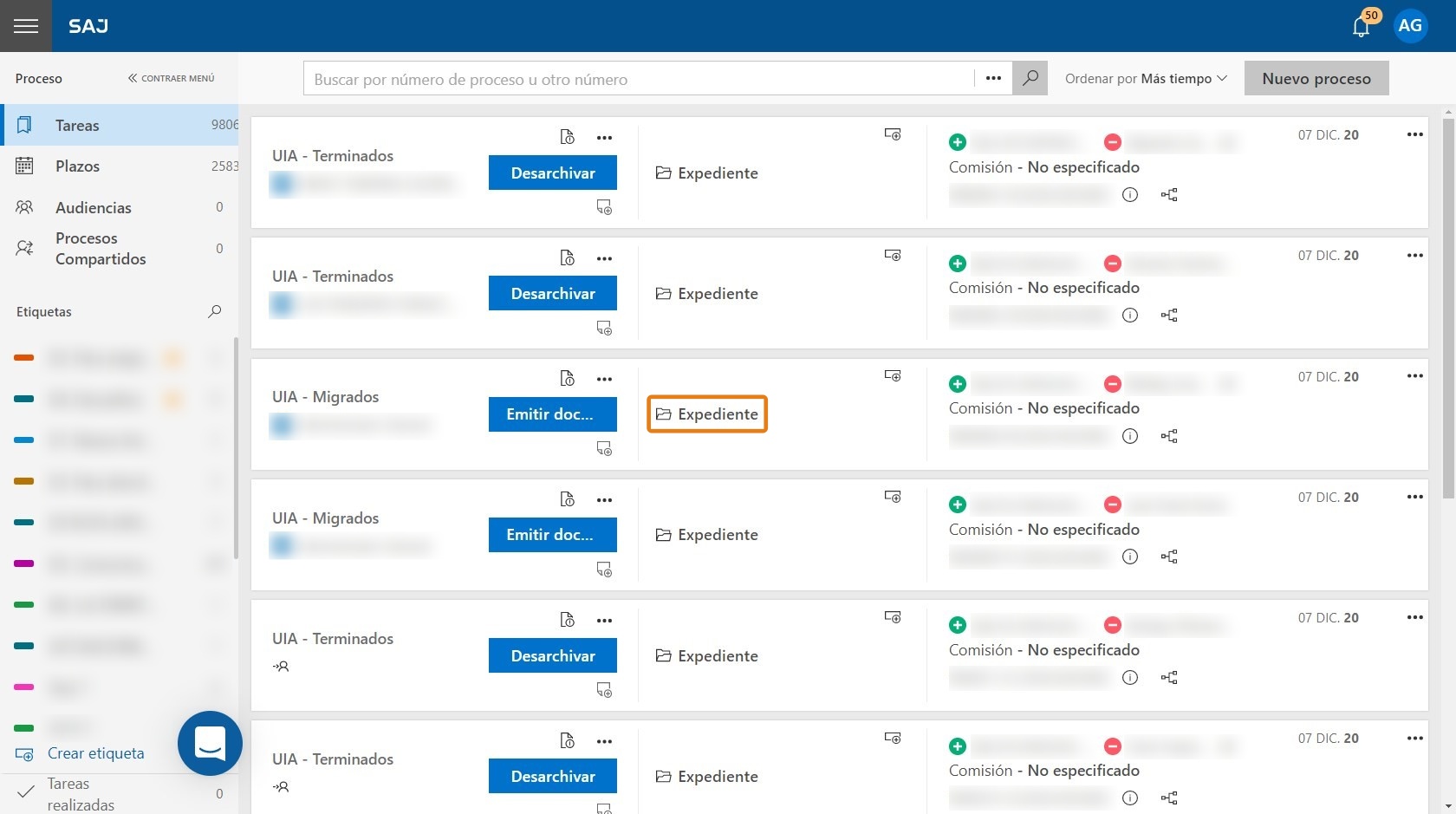Click the process number search field

click(x=640, y=78)
